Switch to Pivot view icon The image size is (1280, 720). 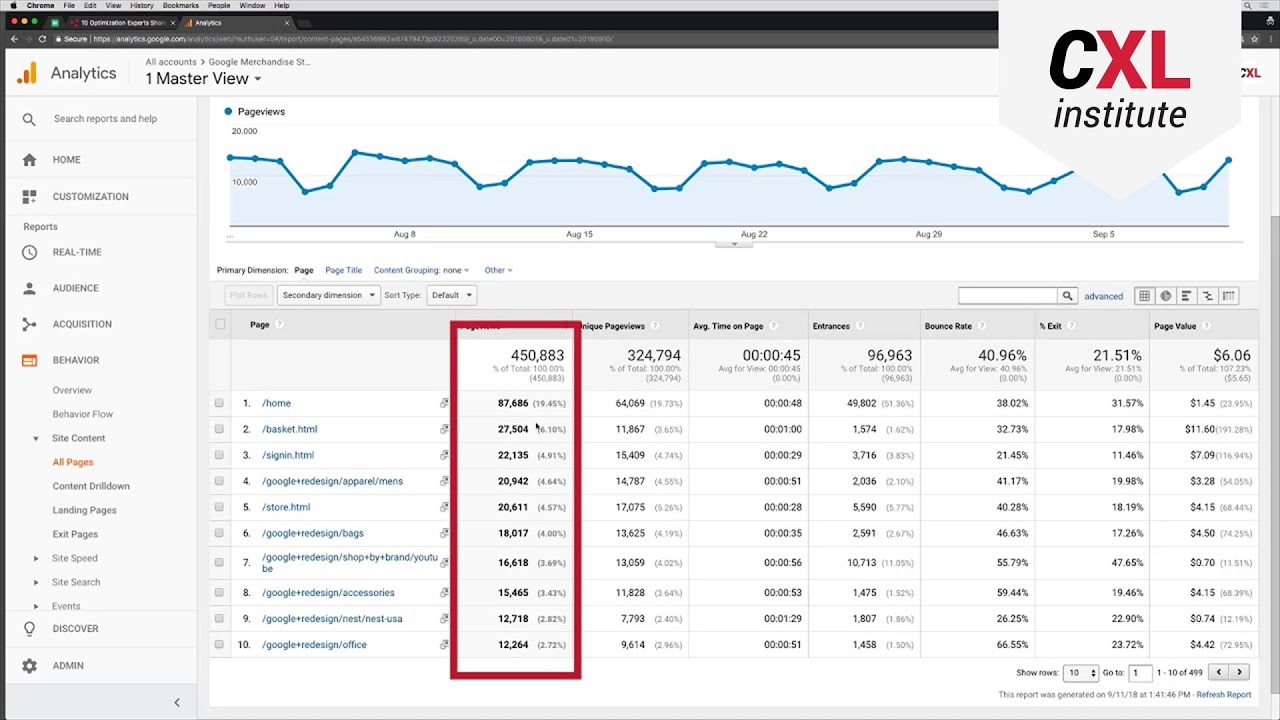[x=1229, y=296]
